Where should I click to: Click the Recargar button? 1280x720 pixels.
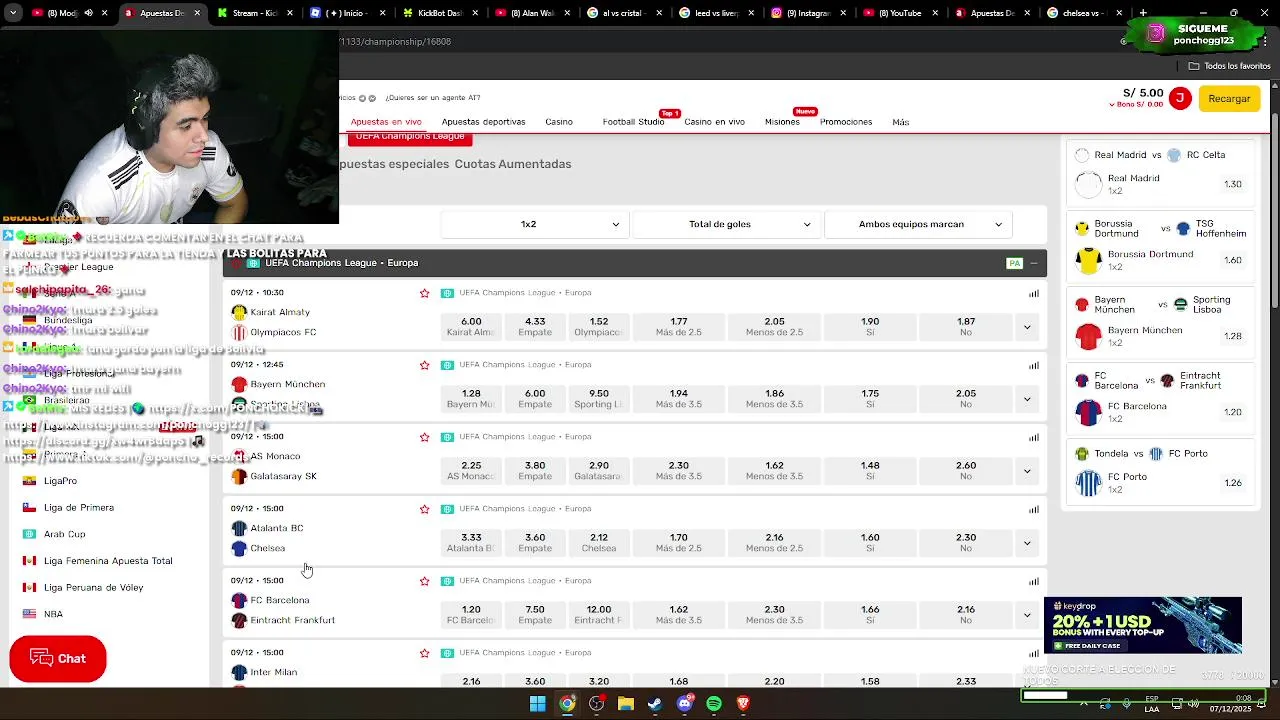1229,98
